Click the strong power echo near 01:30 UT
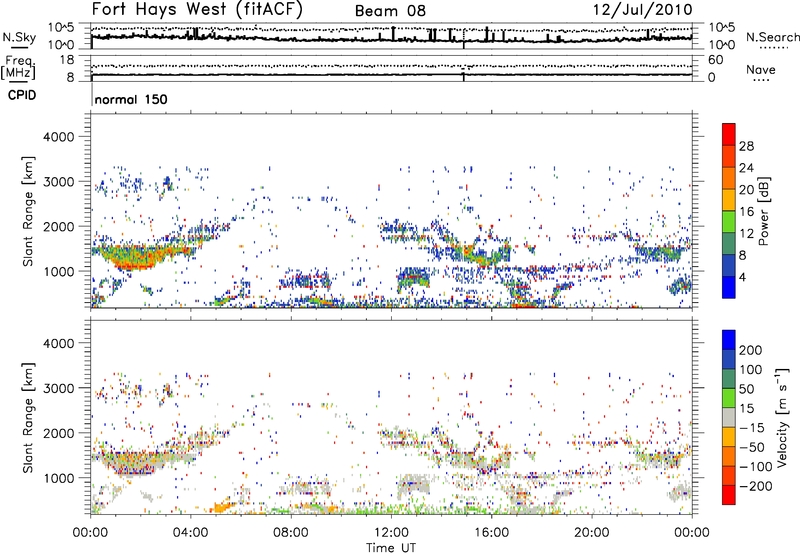 click(x=135, y=258)
